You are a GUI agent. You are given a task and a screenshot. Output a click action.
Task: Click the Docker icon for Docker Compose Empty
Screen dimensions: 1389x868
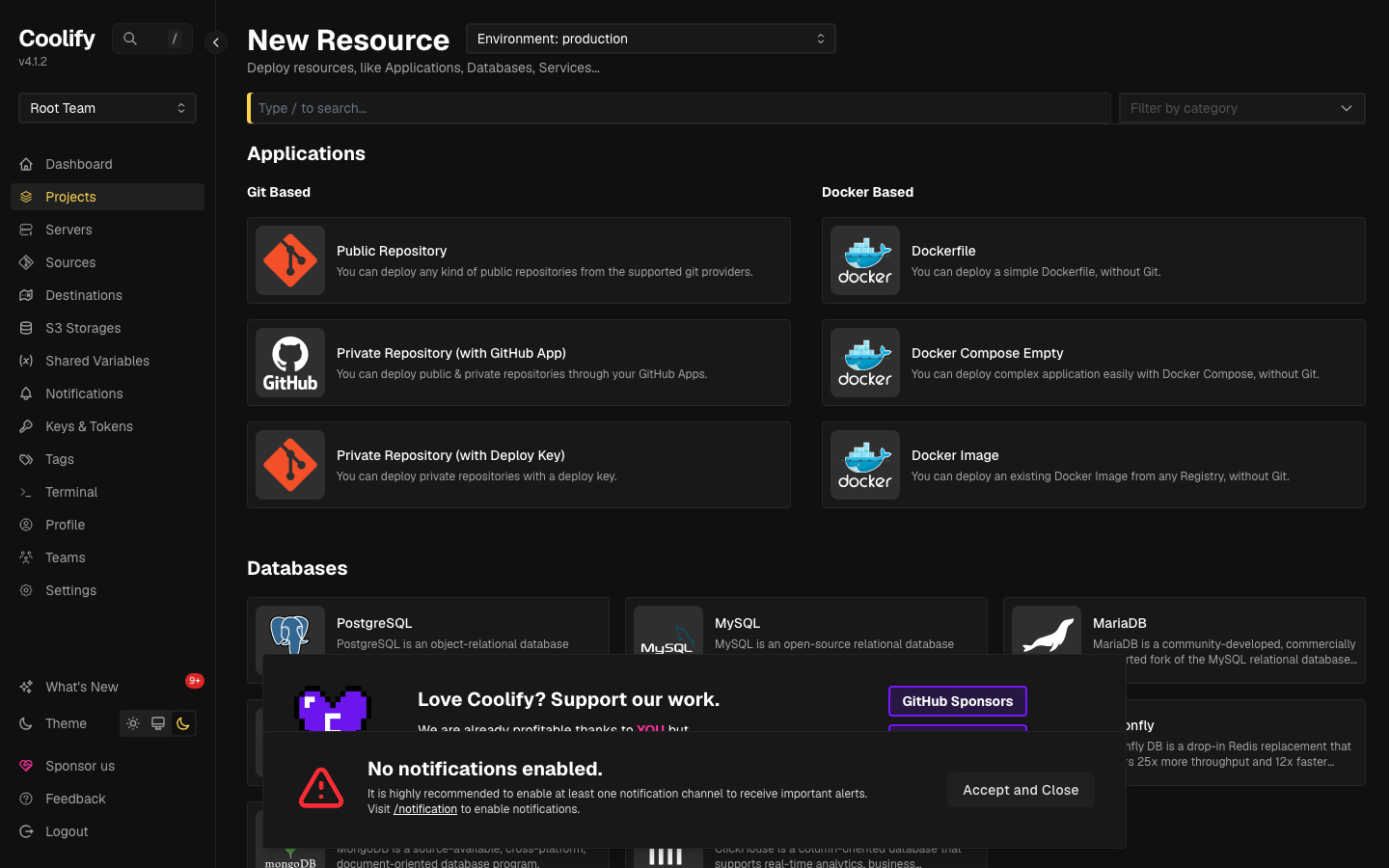[x=865, y=363]
